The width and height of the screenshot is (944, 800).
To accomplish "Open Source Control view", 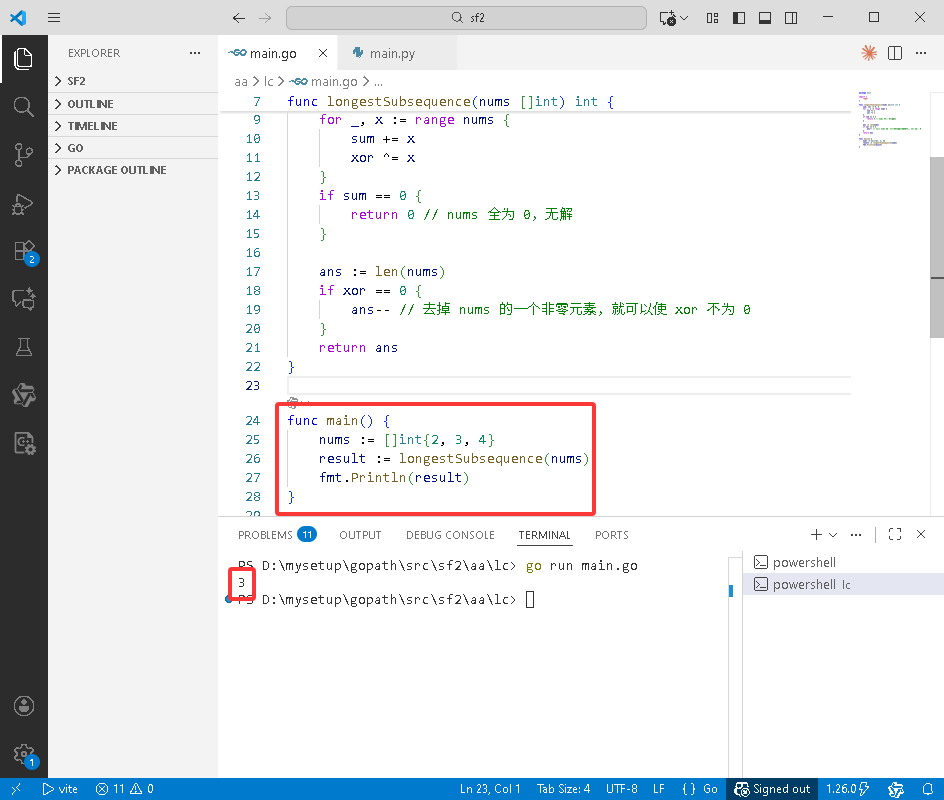I will [23, 155].
